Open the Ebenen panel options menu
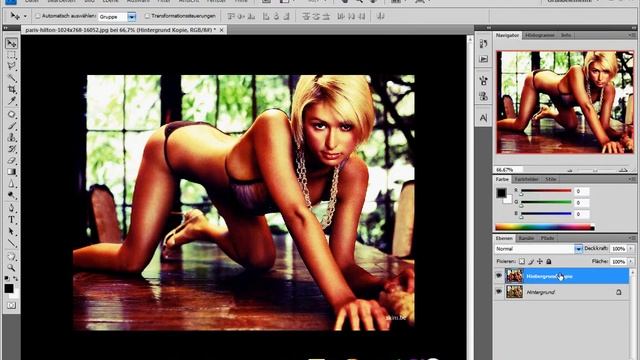This screenshot has width=640, height=360. tap(632, 238)
